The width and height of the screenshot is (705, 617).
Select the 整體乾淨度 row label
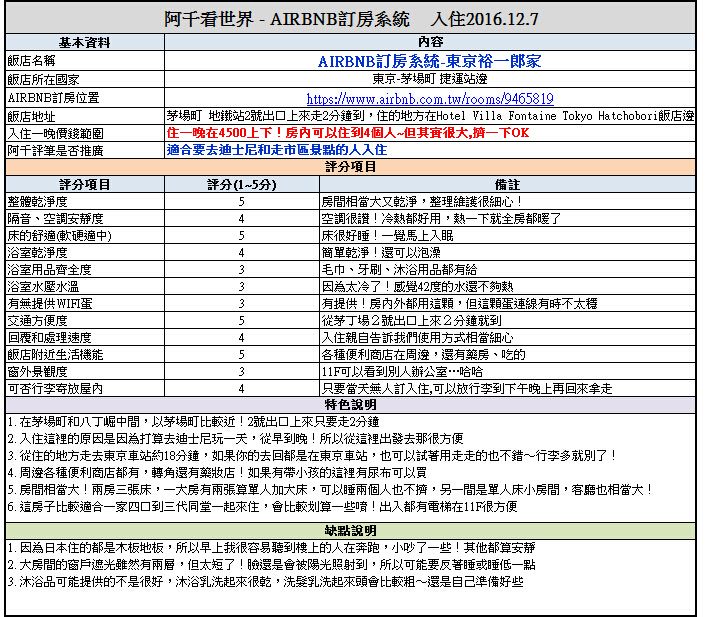[37, 202]
